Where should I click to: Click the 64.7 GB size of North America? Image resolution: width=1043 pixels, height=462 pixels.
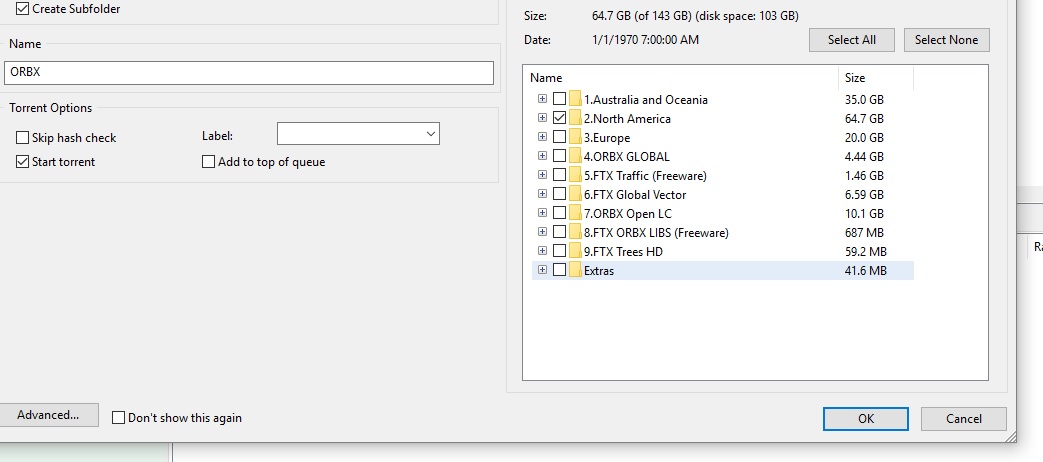pyautogui.click(x=864, y=119)
